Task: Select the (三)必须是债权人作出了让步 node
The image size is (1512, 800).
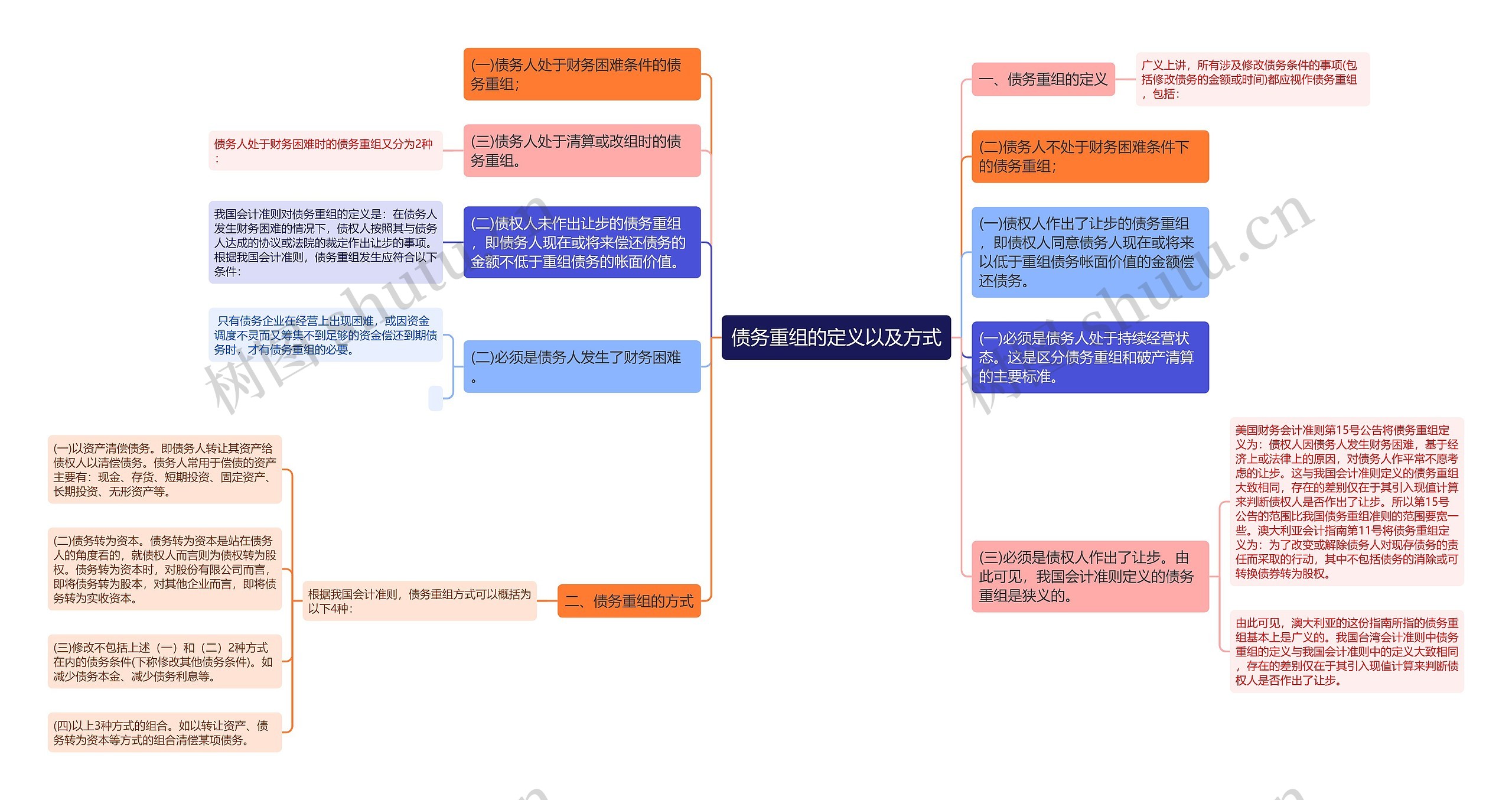Action: click(1090, 576)
